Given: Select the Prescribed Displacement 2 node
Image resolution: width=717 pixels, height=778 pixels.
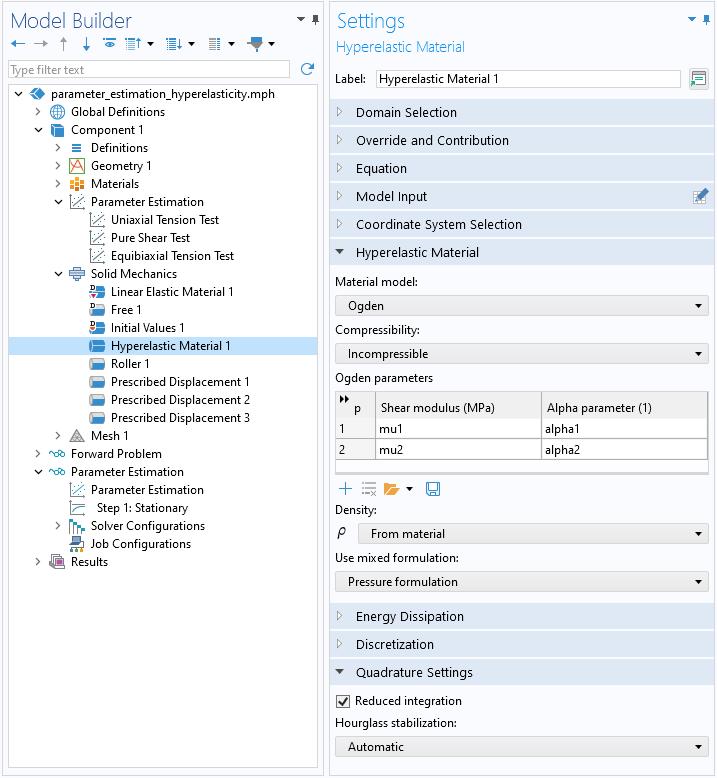Looking at the screenshot, I should point(180,400).
